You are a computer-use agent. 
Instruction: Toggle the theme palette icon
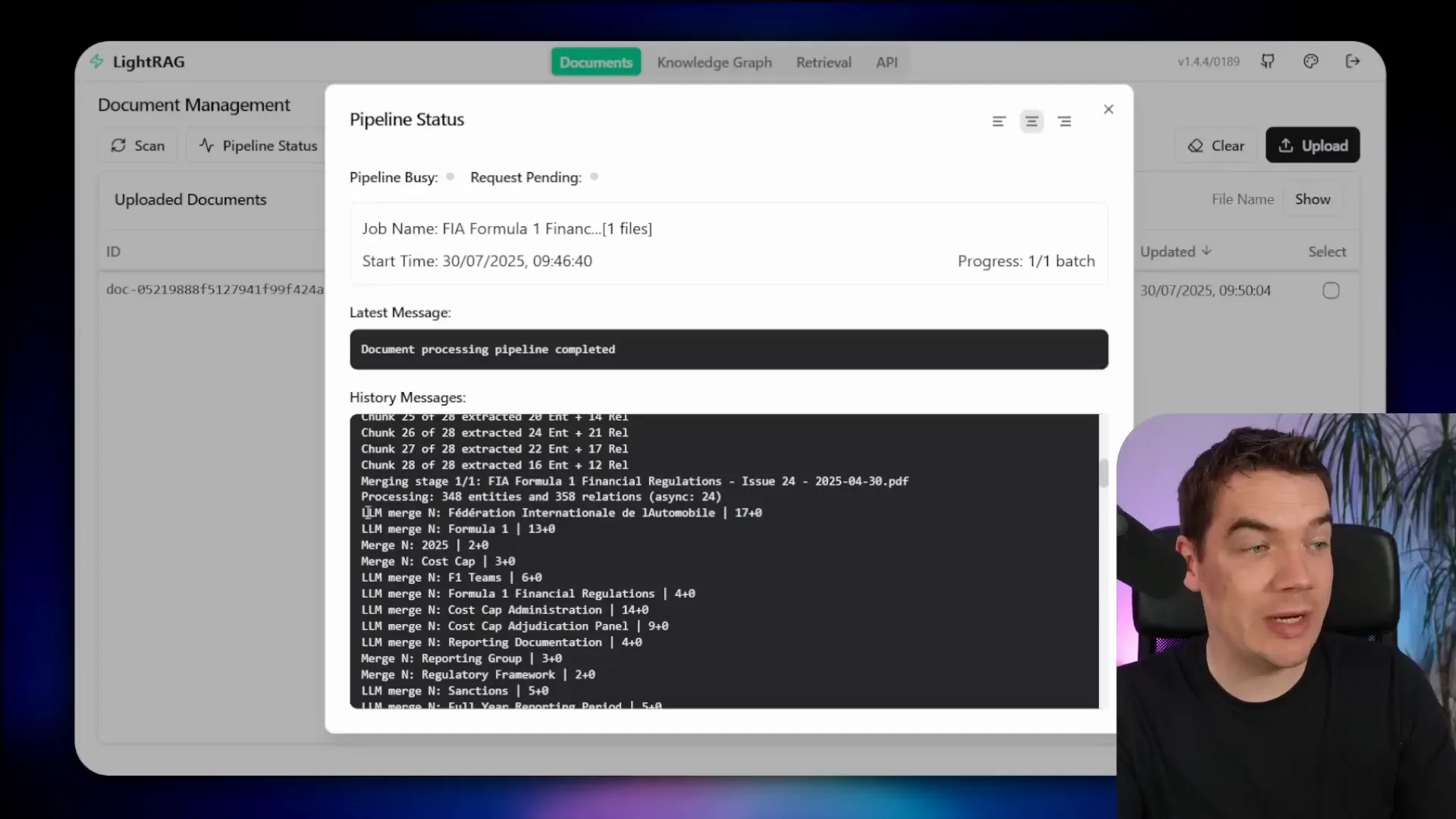pyautogui.click(x=1310, y=61)
